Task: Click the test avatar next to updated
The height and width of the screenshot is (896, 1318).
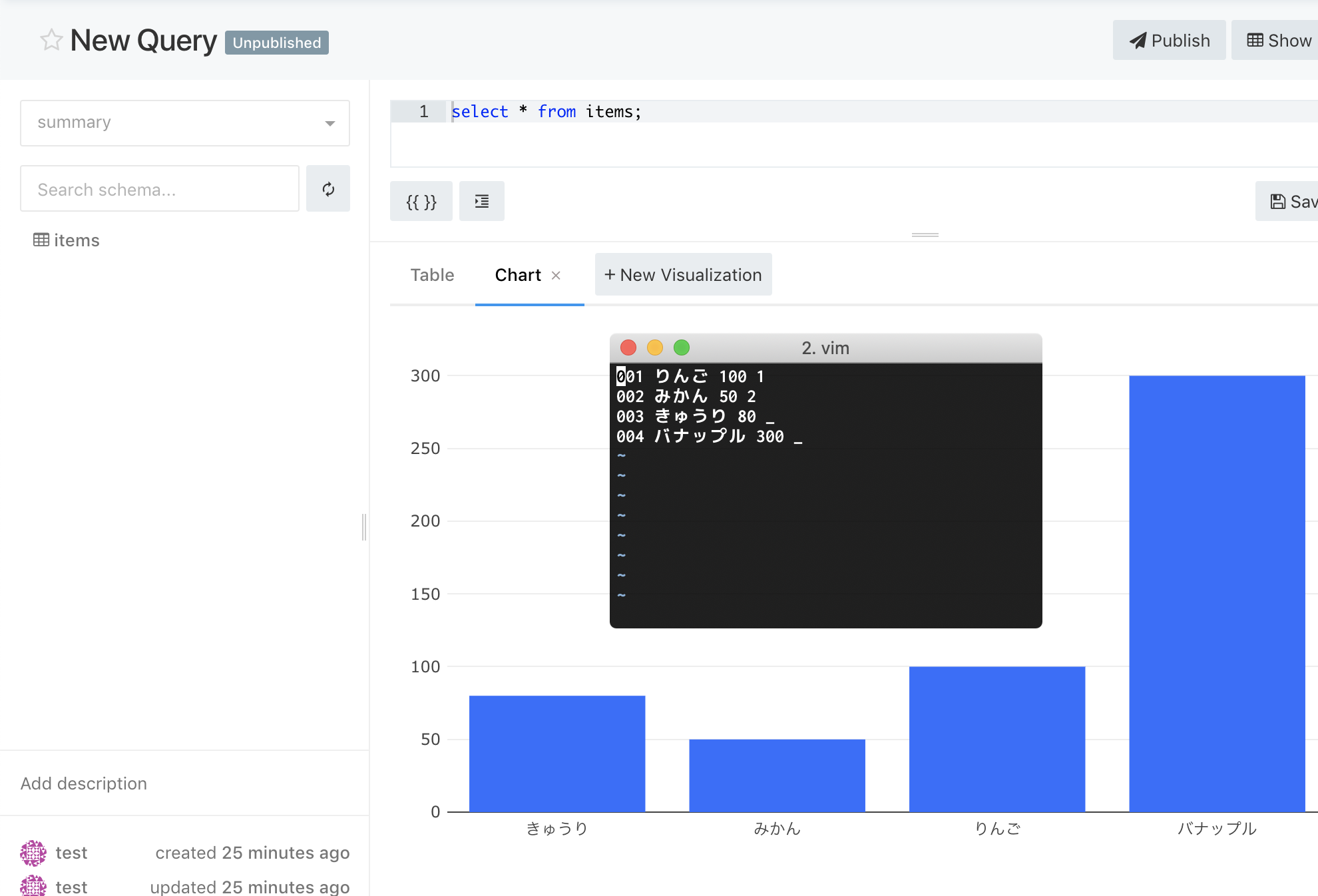Action: click(x=33, y=886)
